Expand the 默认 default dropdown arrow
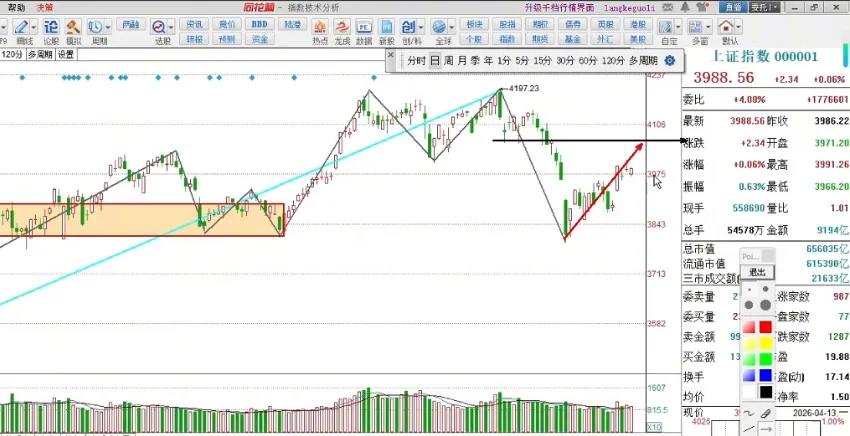This screenshot has height=436, width=850. click(x=738, y=27)
